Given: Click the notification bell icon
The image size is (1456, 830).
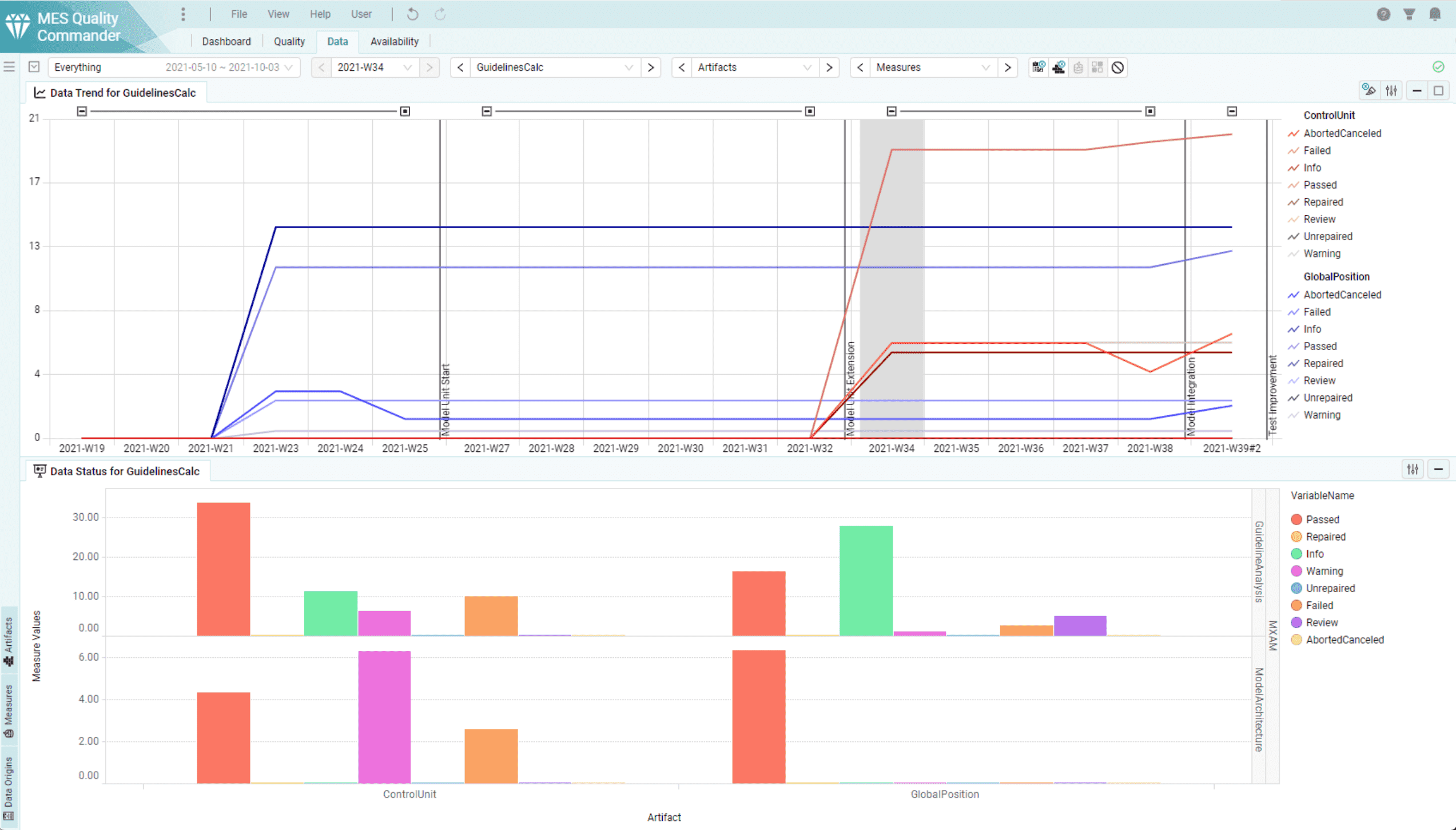Looking at the screenshot, I should tap(1434, 14).
